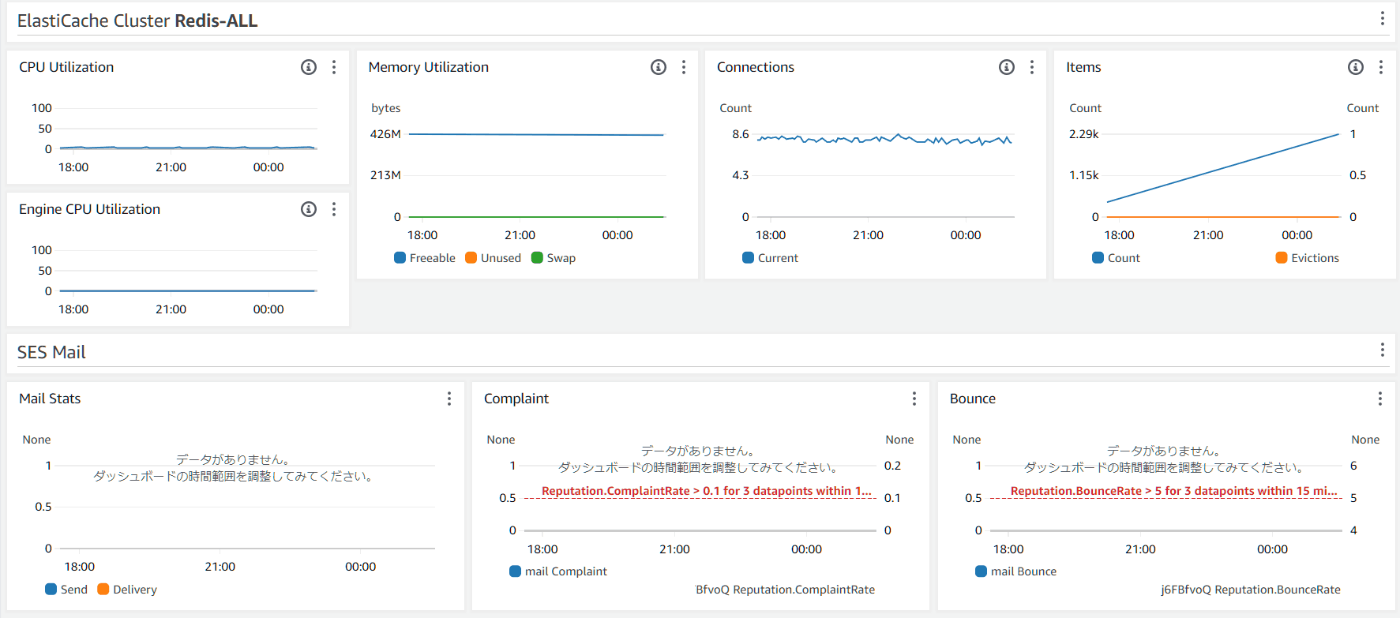Toggle Unused series in Memory Utilization legend
1400x618 pixels.
[x=493, y=258]
